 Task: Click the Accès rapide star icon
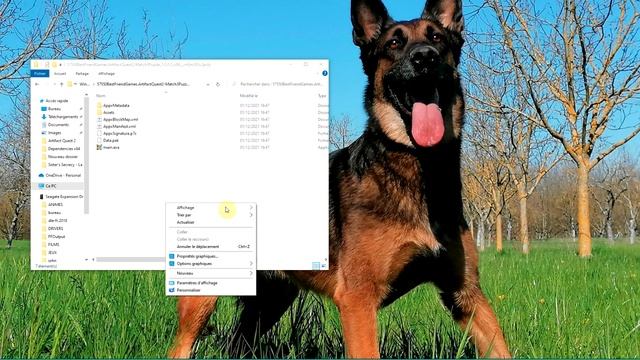[41, 100]
